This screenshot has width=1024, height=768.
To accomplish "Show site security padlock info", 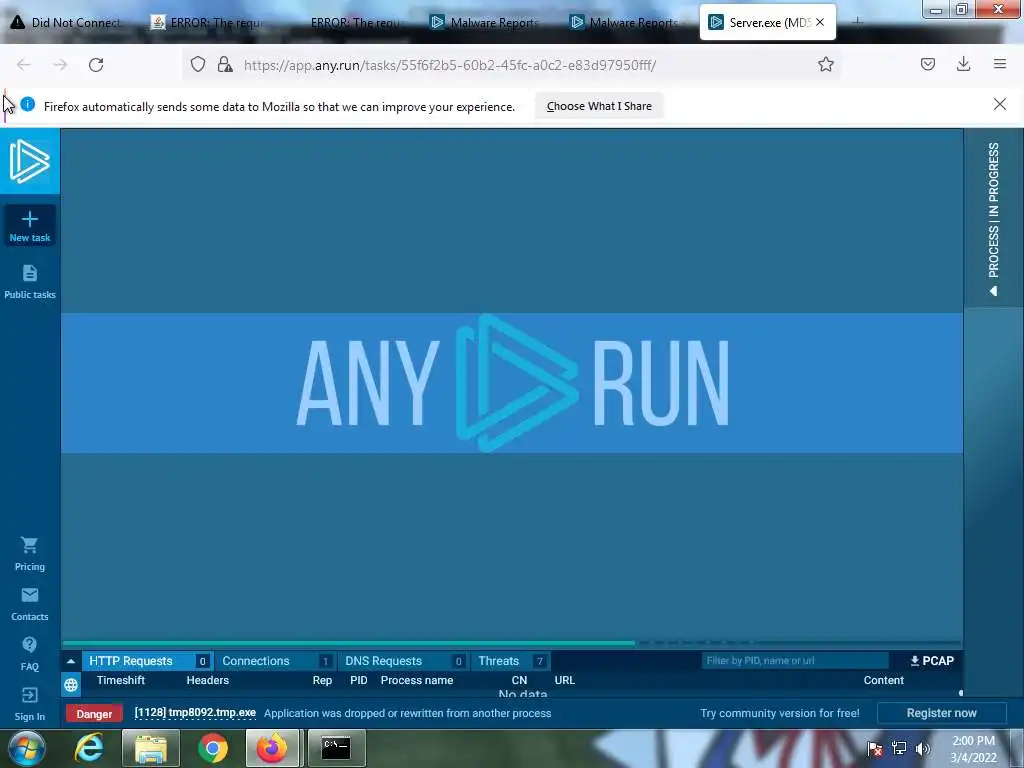I will click(x=225, y=64).
